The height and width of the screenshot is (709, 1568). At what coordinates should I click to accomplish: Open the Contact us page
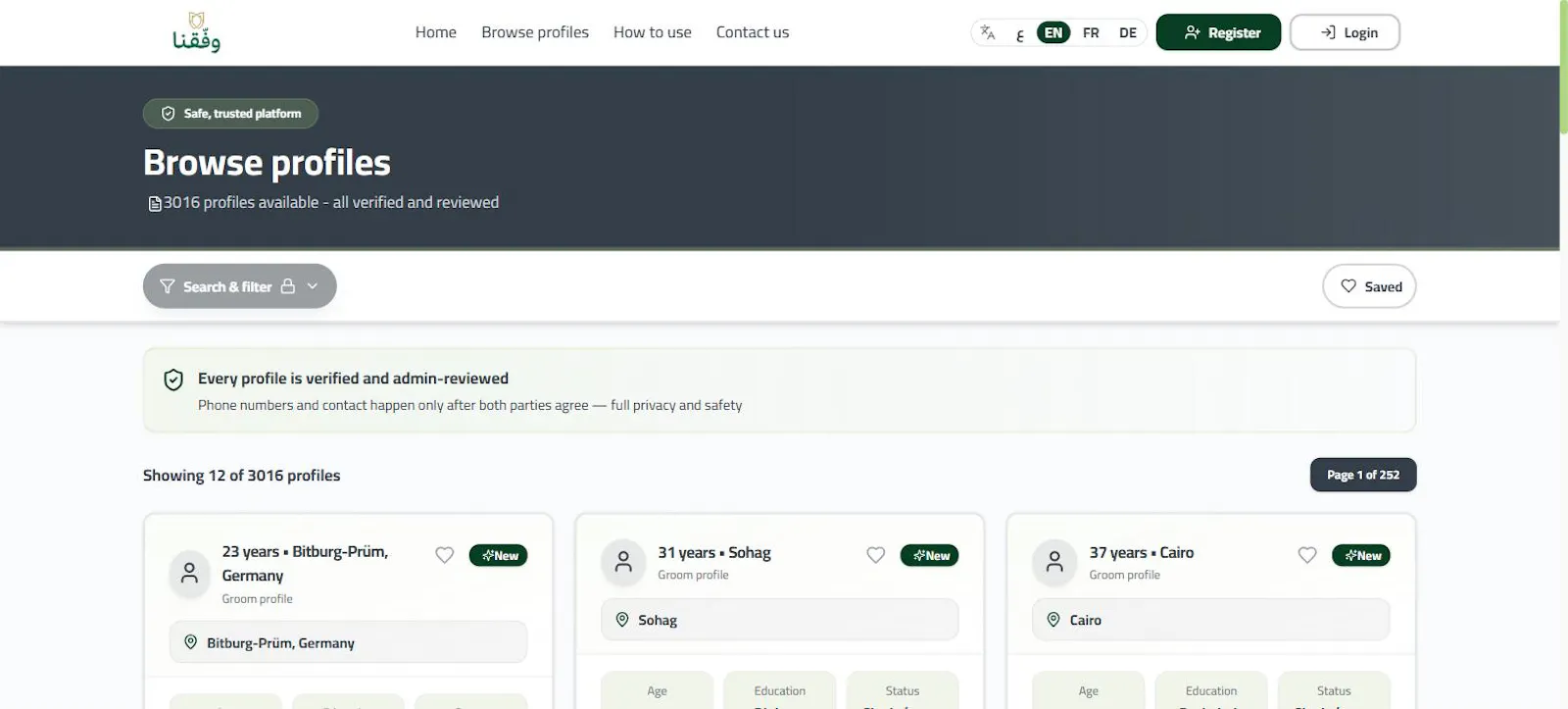[753, 32]
